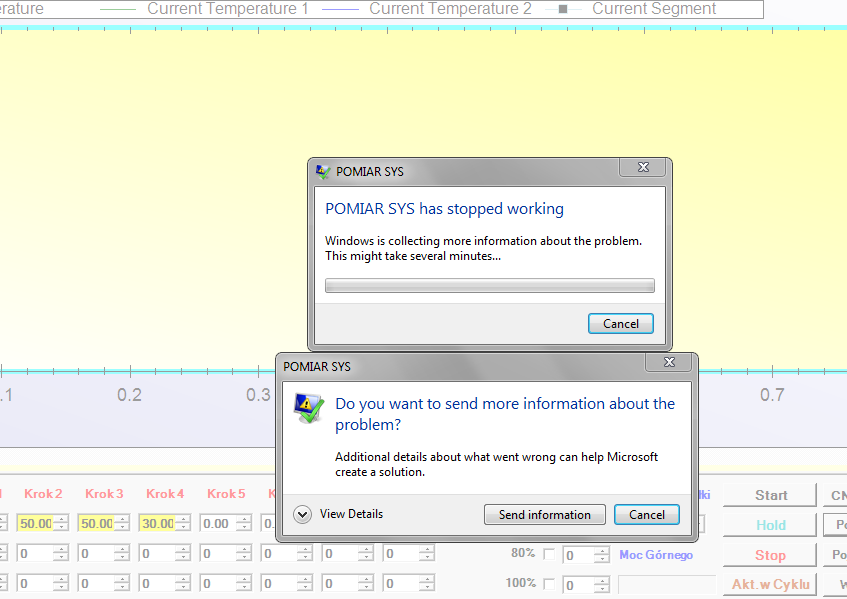This screenshot has width=847, height=599.
Task: Click the Krok 4 column label
Action: click(x=165, y=494)
